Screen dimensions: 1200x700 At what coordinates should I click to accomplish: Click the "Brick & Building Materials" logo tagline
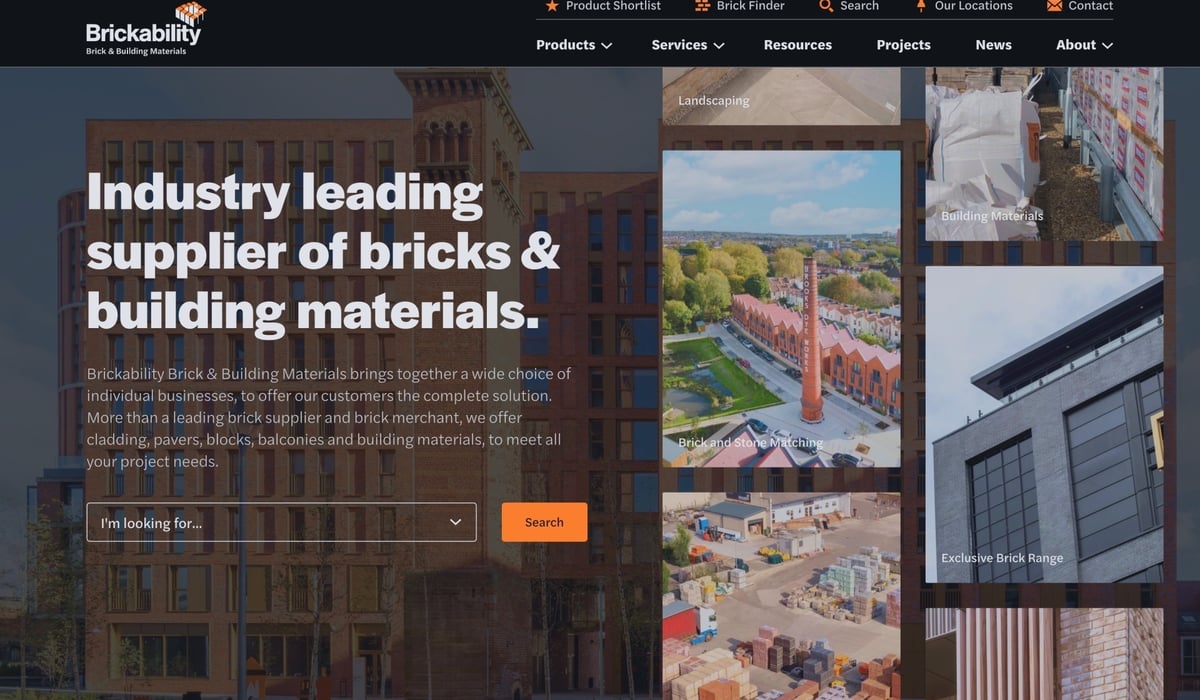pos(136,51)
